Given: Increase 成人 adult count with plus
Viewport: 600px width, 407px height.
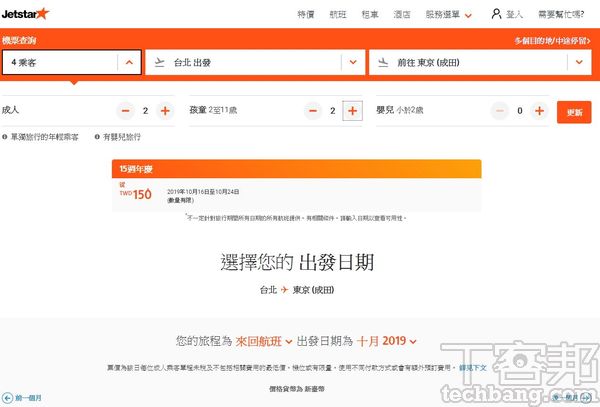Looking at the screenshot, I should pyautogui.click(x=165, y=111).
